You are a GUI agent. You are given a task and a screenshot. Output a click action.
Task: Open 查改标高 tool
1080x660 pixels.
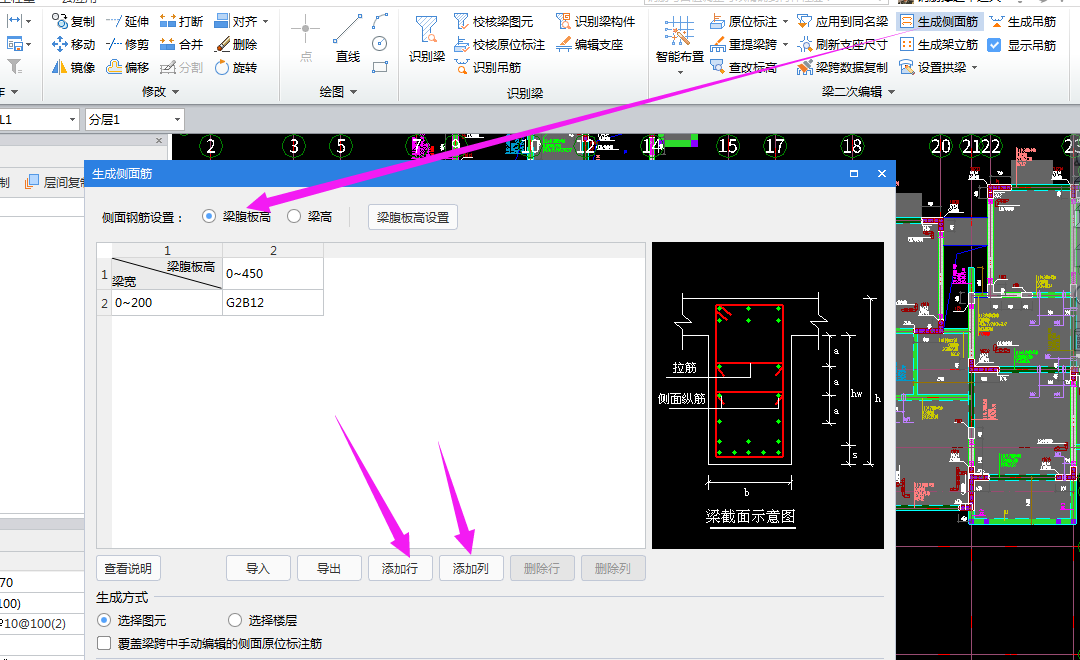coord(743,68)
